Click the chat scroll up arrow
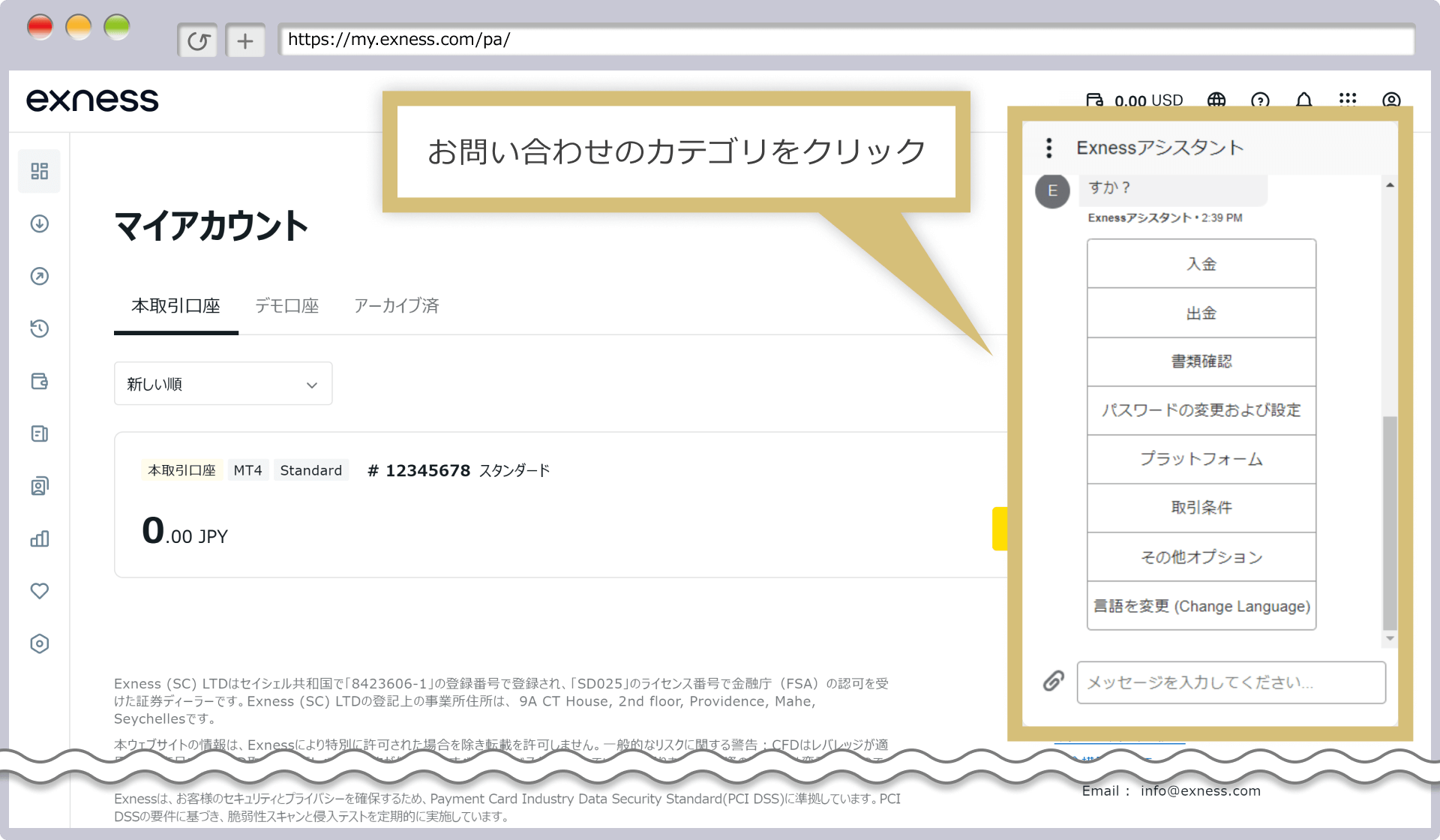This screenshot has height=840, width=1440. point(1390,184)
